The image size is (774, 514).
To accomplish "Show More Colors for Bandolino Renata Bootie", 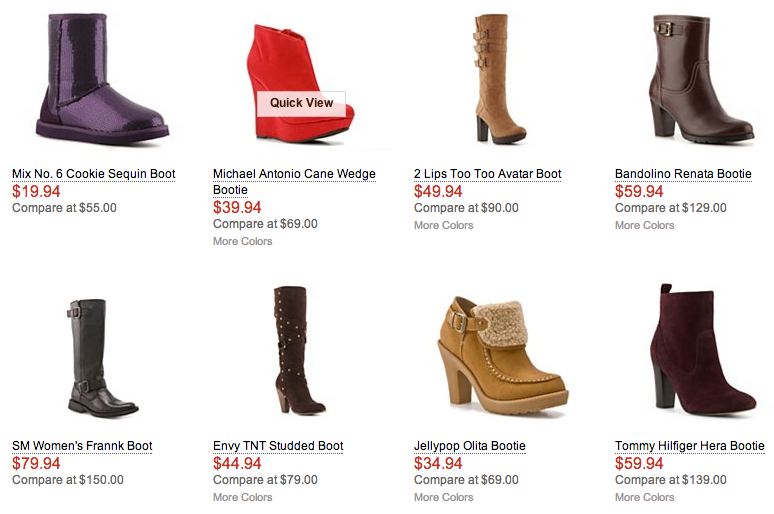I will pos(645,225).
